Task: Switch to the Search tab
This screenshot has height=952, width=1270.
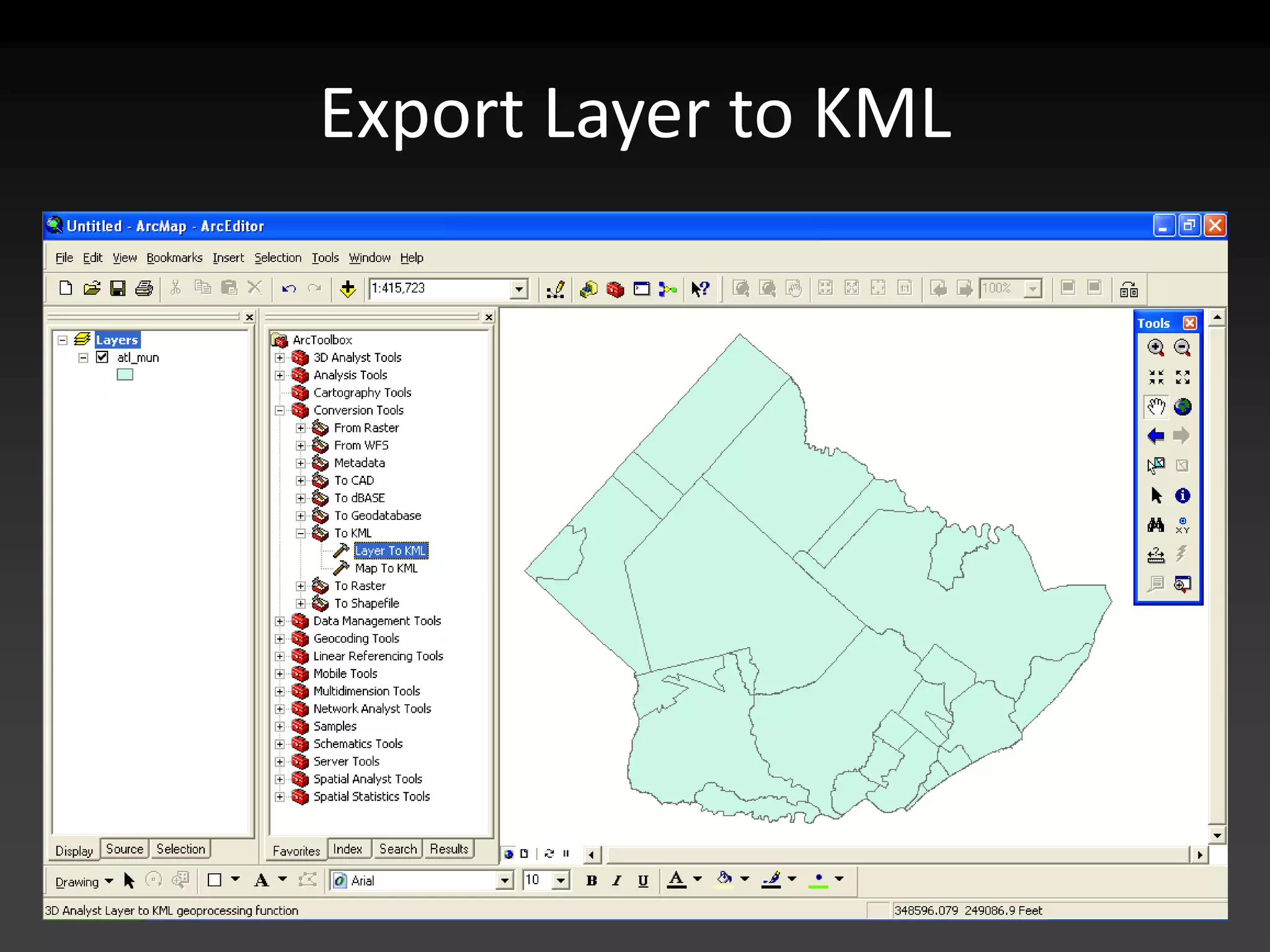Action: 398,849
